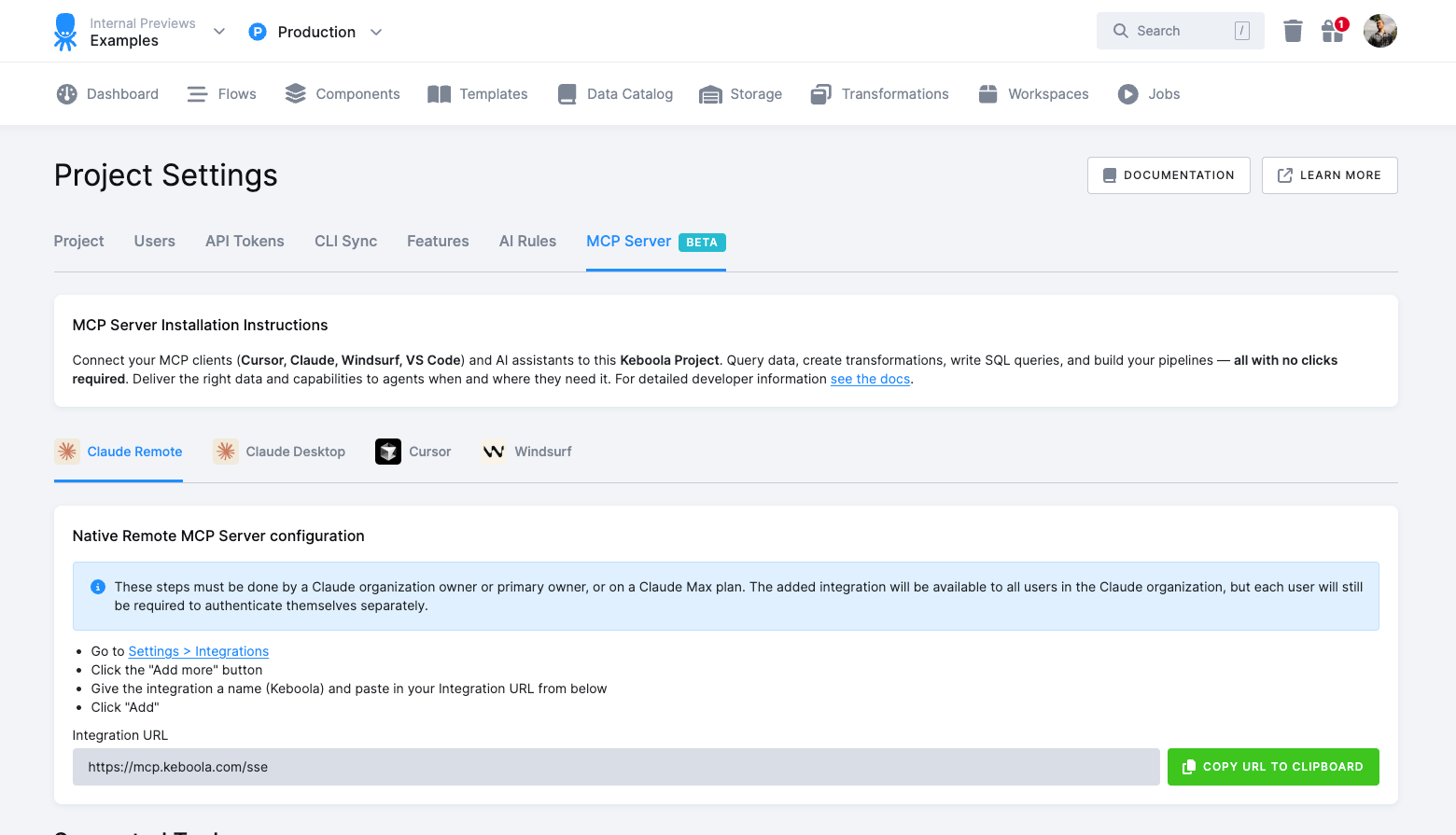
Task: Click the Claude Remote starburst icon
Action: pyautogui.click(x=67, y=452)
